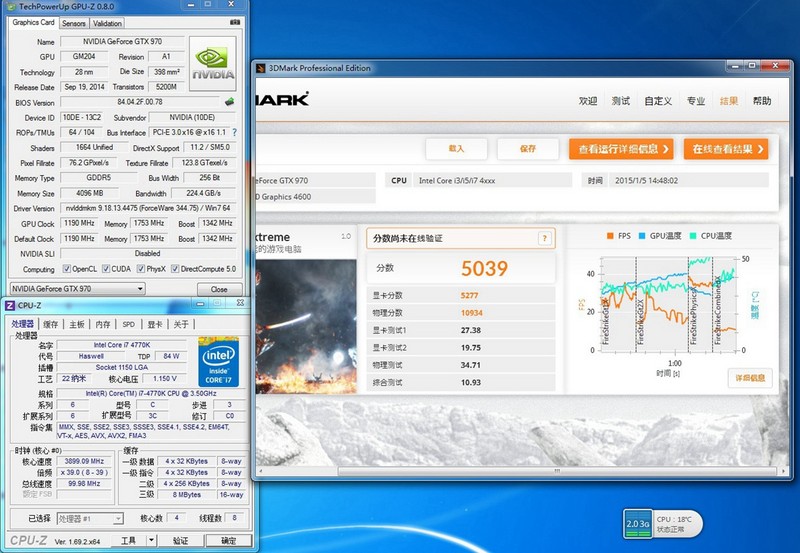Click the orange FPS legend swatch
The width and height of the screenshot is (800, 553).
pyautogui.click(x=610, y=236)
